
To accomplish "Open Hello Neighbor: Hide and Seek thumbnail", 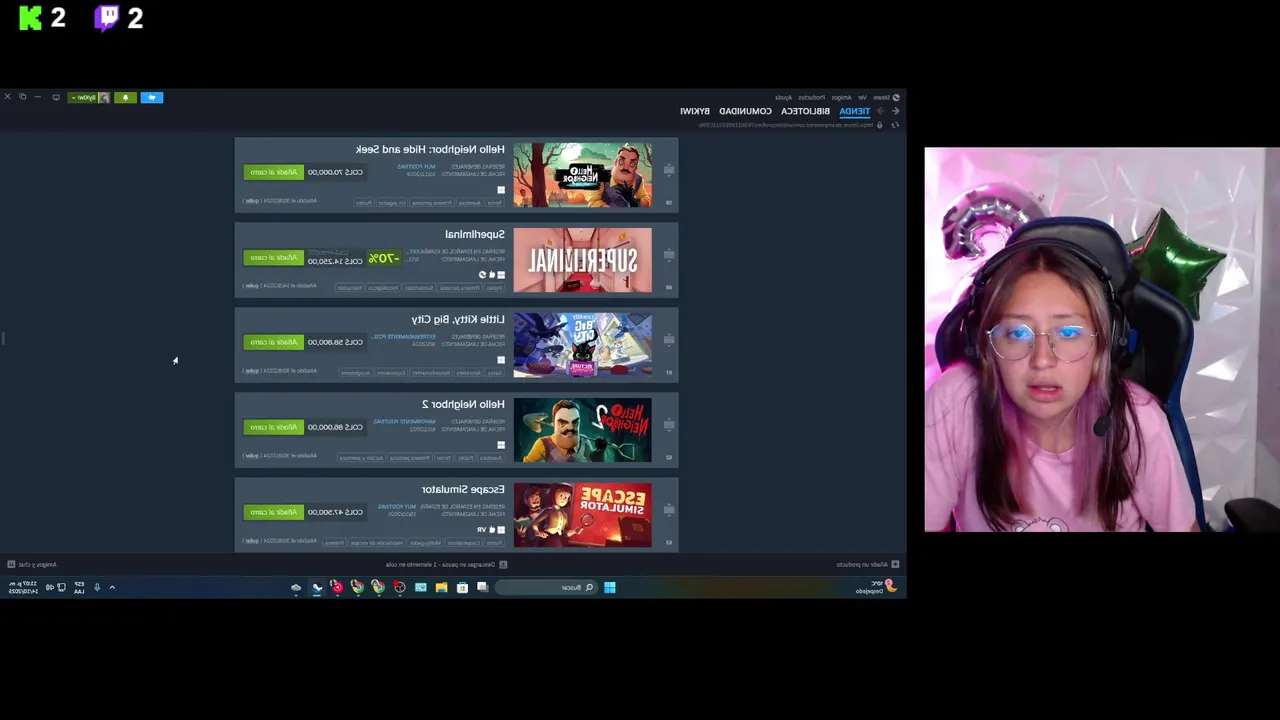I will 582,175.
